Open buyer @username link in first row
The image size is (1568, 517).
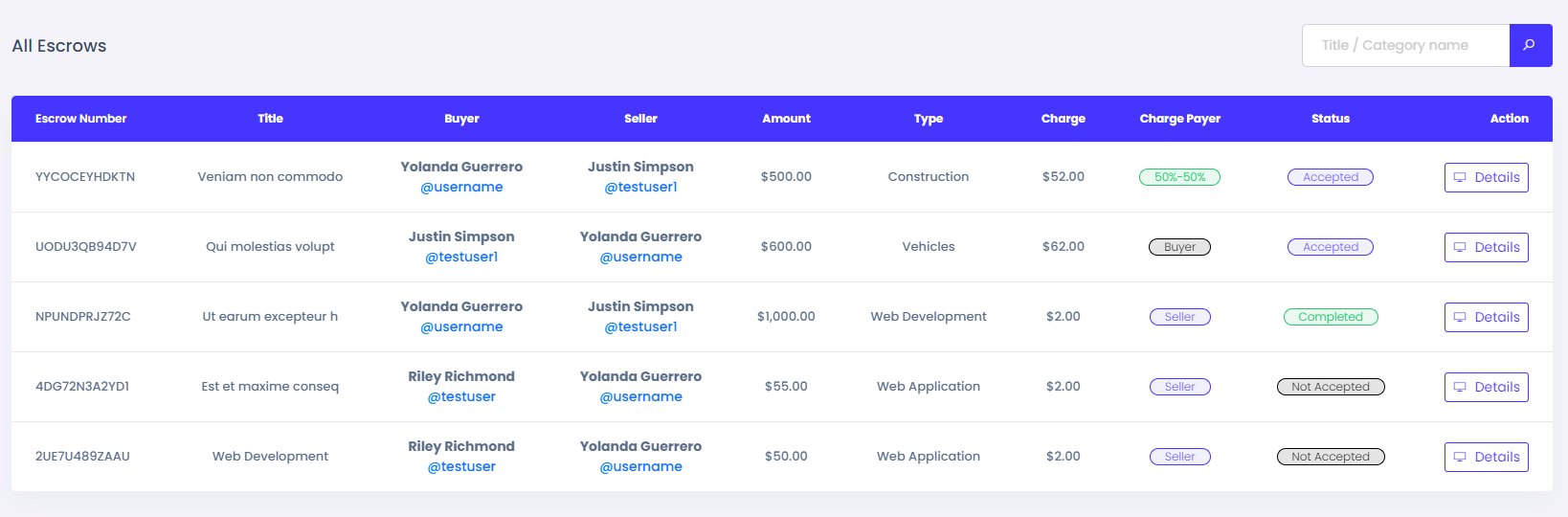[461, 187]
